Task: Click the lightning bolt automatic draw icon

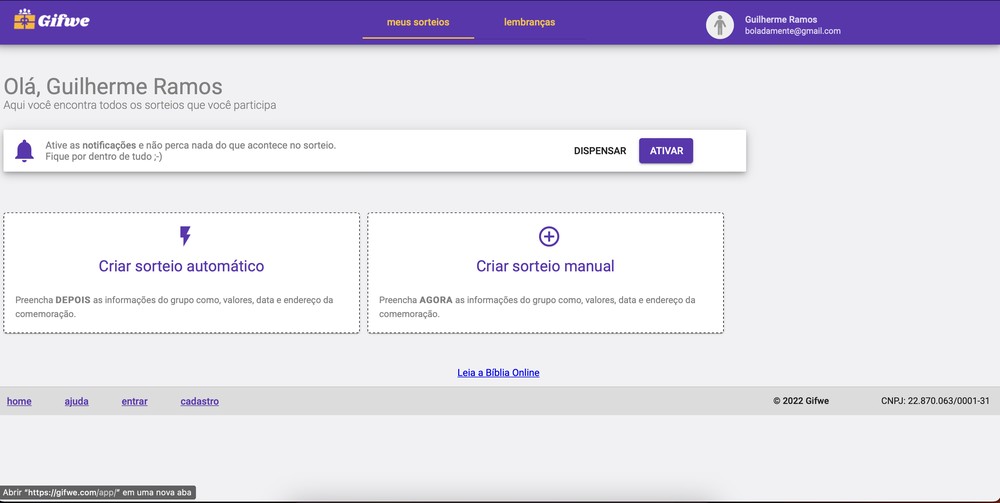Action: pyautogui.click(x=185, y=236)
